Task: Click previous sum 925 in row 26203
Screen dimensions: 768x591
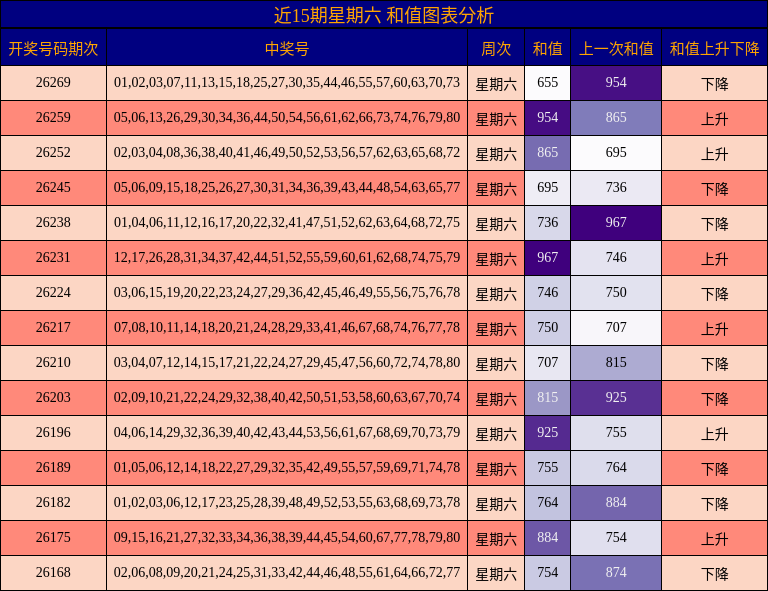Action: click(616, 398)
